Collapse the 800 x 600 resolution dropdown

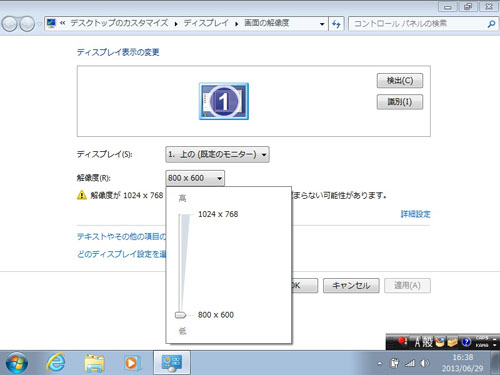(195, 178)
